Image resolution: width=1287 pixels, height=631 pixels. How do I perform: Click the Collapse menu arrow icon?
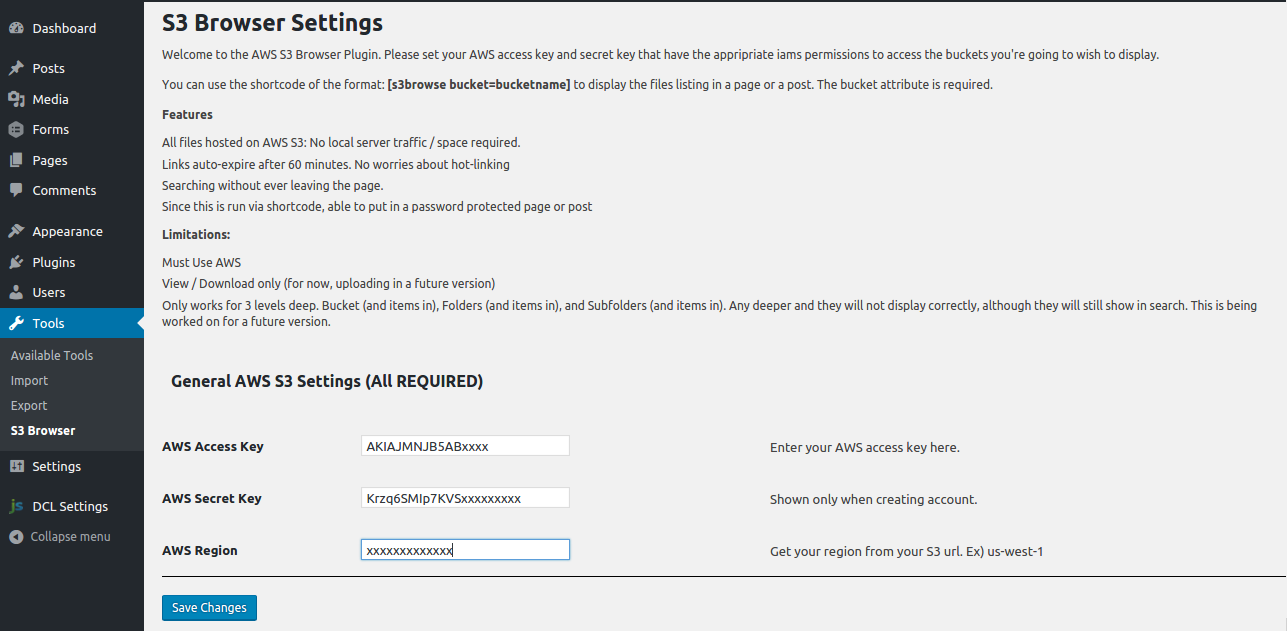pos(16,537)
